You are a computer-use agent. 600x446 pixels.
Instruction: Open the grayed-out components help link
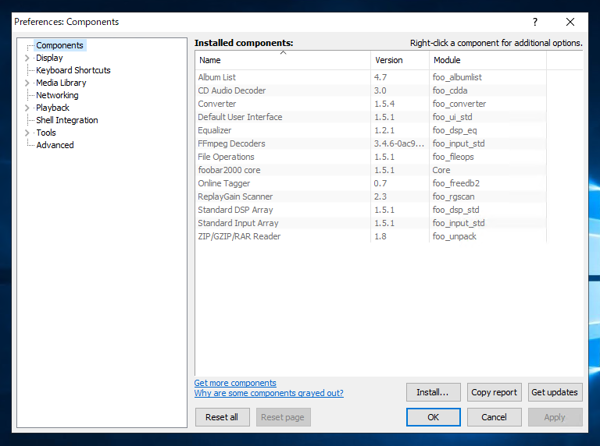[x=268, y=394]
